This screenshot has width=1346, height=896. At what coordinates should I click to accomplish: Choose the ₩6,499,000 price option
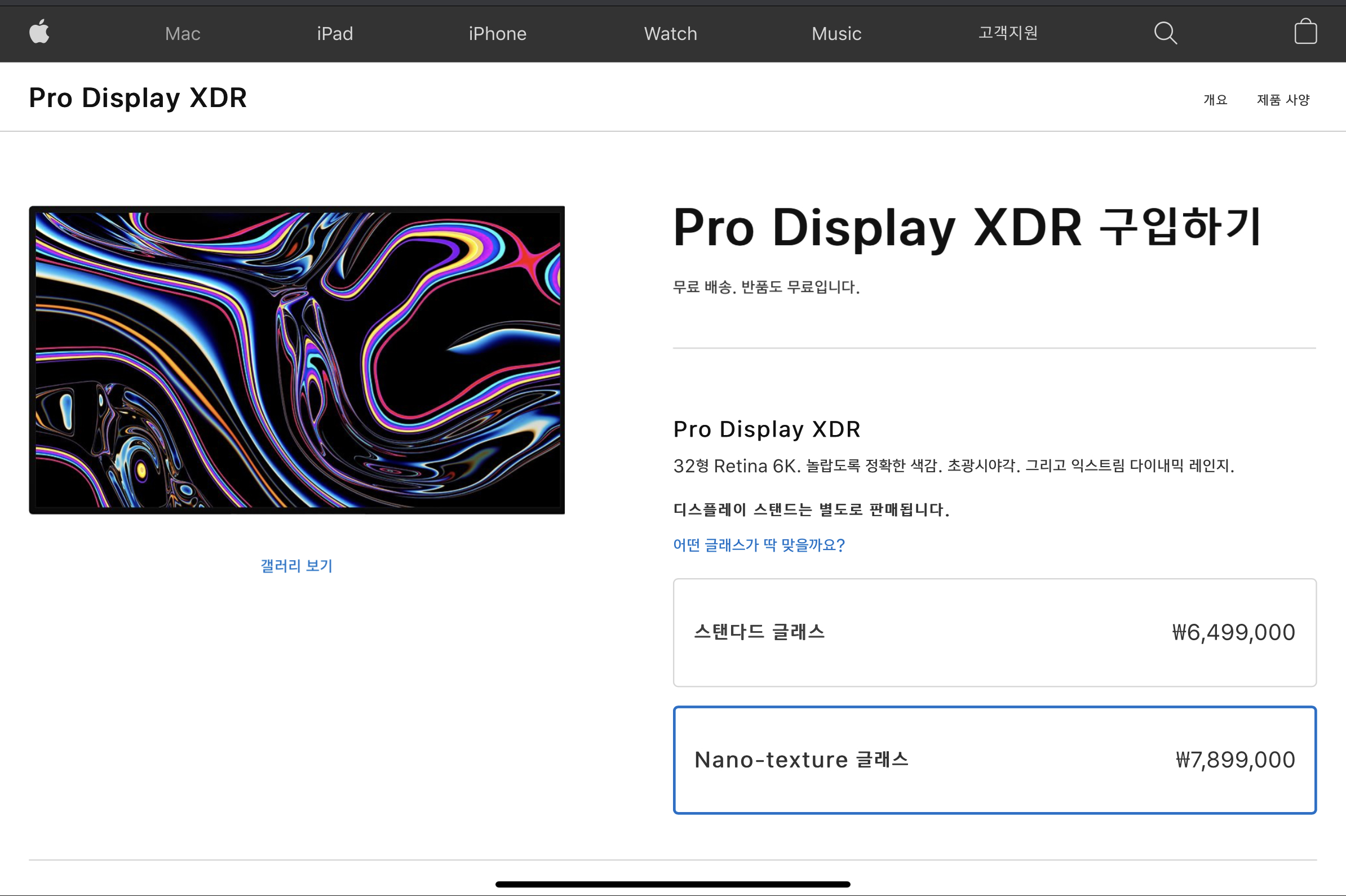(x=1233, y=633)
